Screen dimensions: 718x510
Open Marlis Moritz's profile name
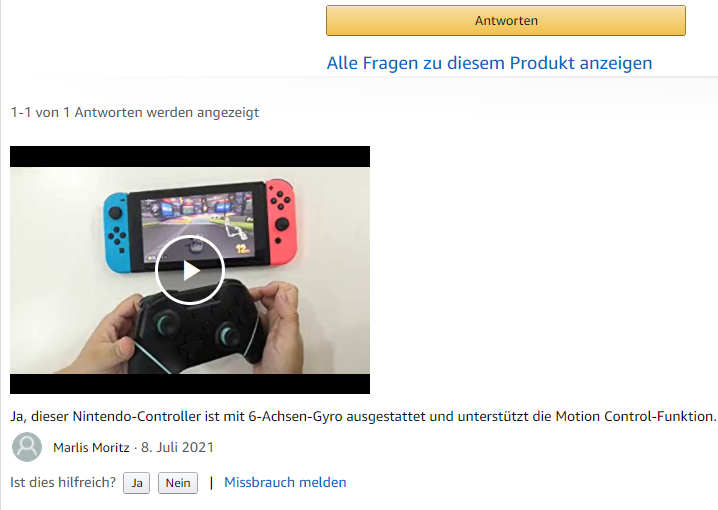pyautogui.click(x=91, y=447)
